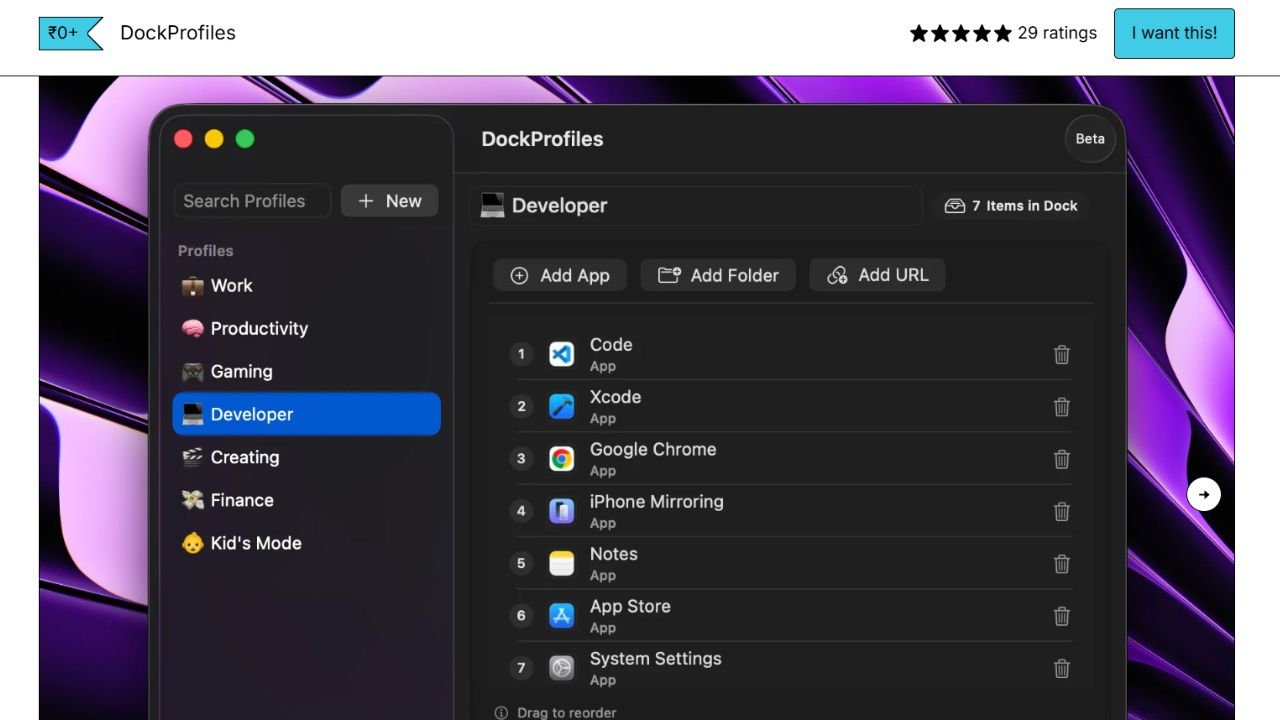Click the dock tray icon beside 7 Items
1280x720 pixels.
point(955,206)
